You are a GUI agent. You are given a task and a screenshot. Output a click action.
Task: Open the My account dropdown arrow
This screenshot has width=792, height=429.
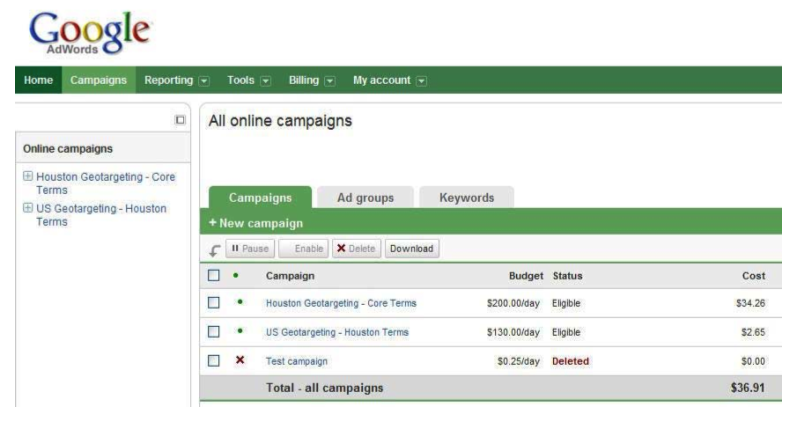pyautogui.click(x=422, y=81)
